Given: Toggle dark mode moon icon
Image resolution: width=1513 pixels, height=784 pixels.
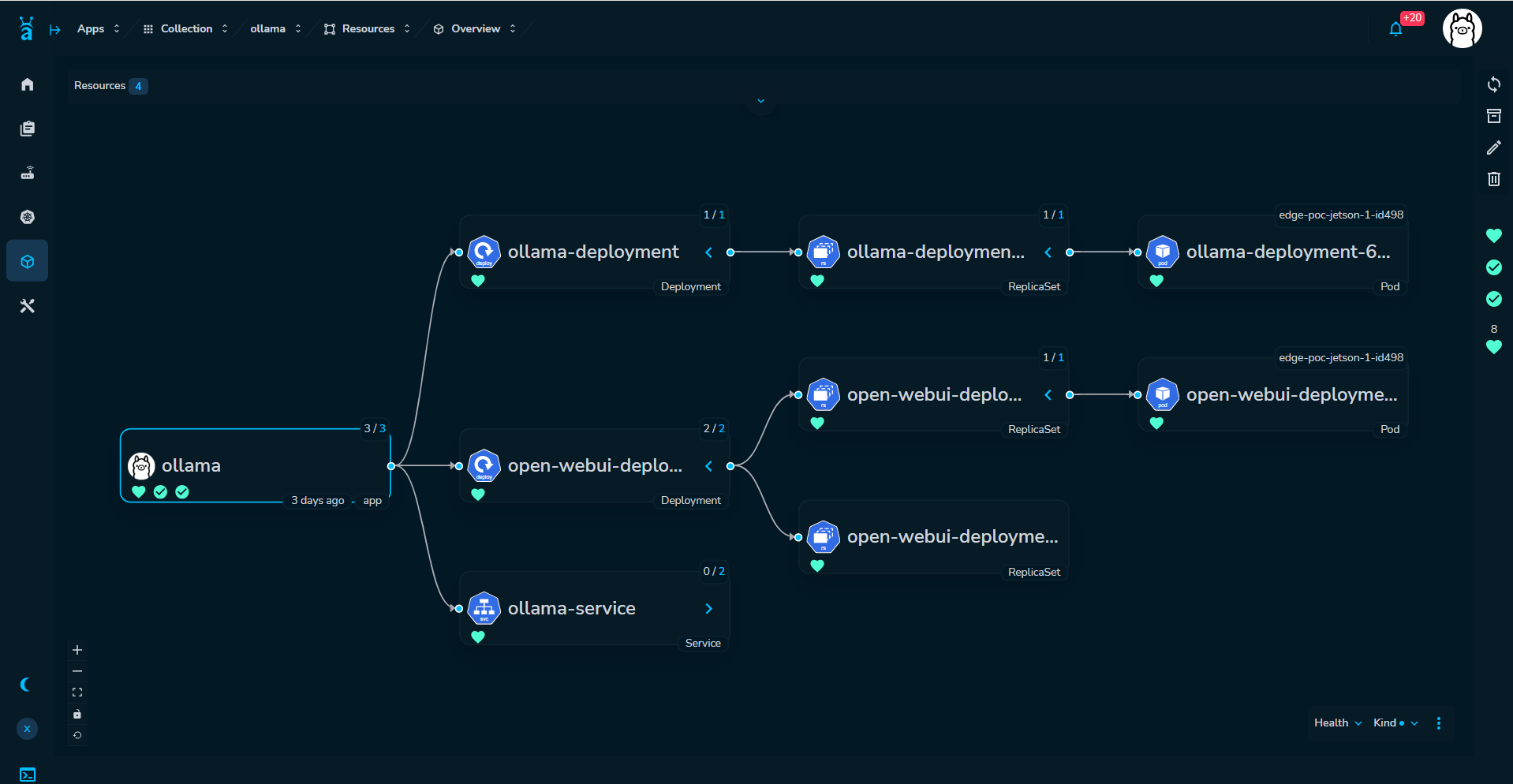Looking at the screenshot, I should [x=26, y=685].
